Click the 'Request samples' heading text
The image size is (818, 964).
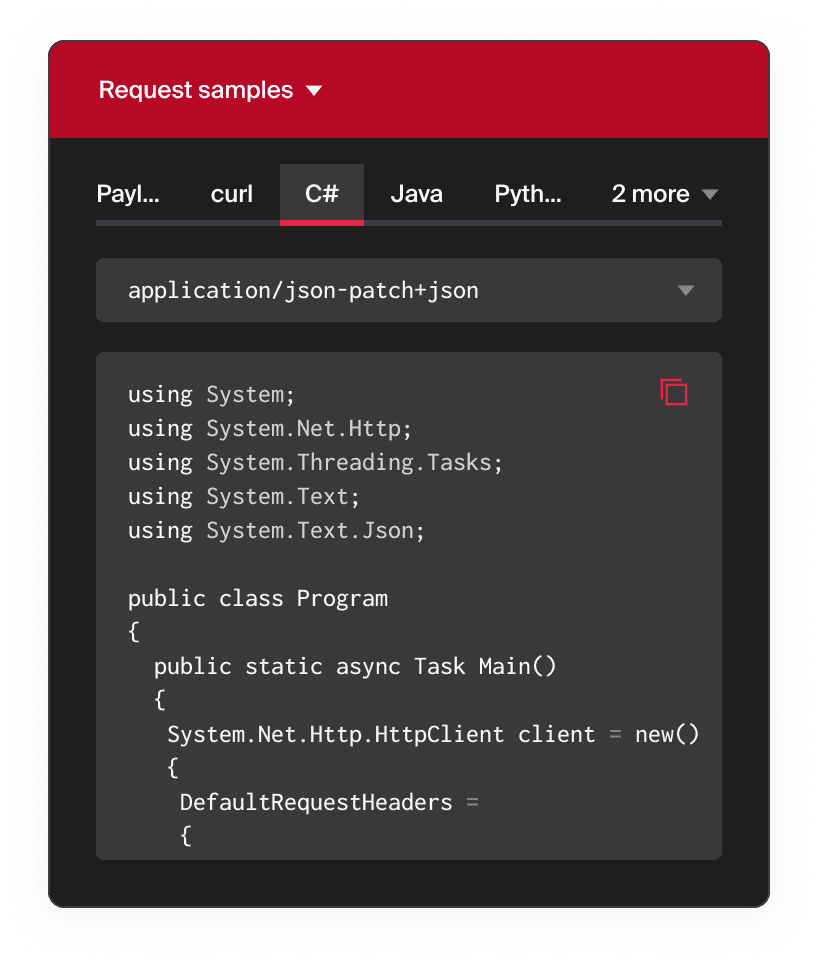[x=196, y=90]
